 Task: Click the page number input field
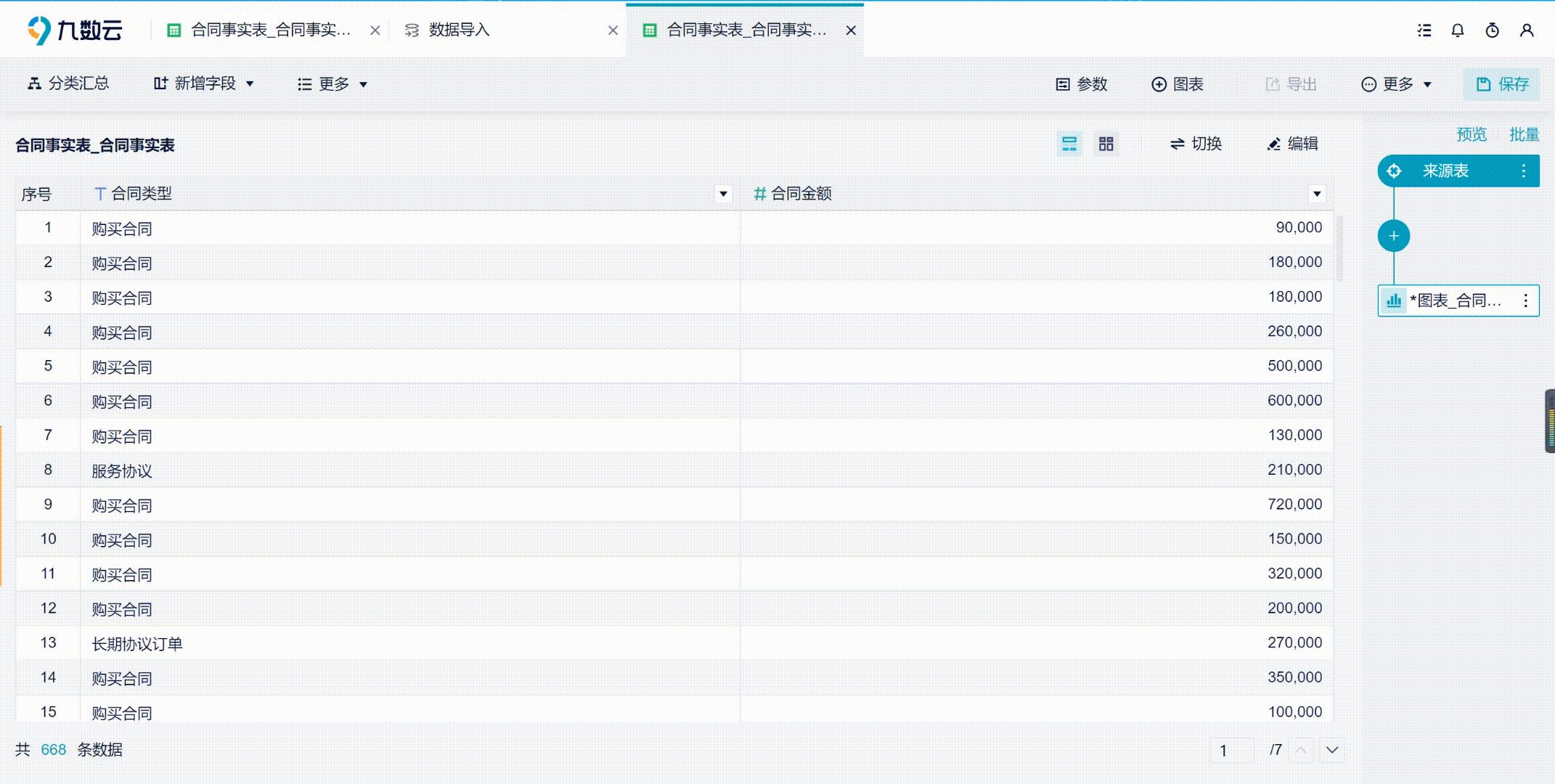(x=1231, y=750)
